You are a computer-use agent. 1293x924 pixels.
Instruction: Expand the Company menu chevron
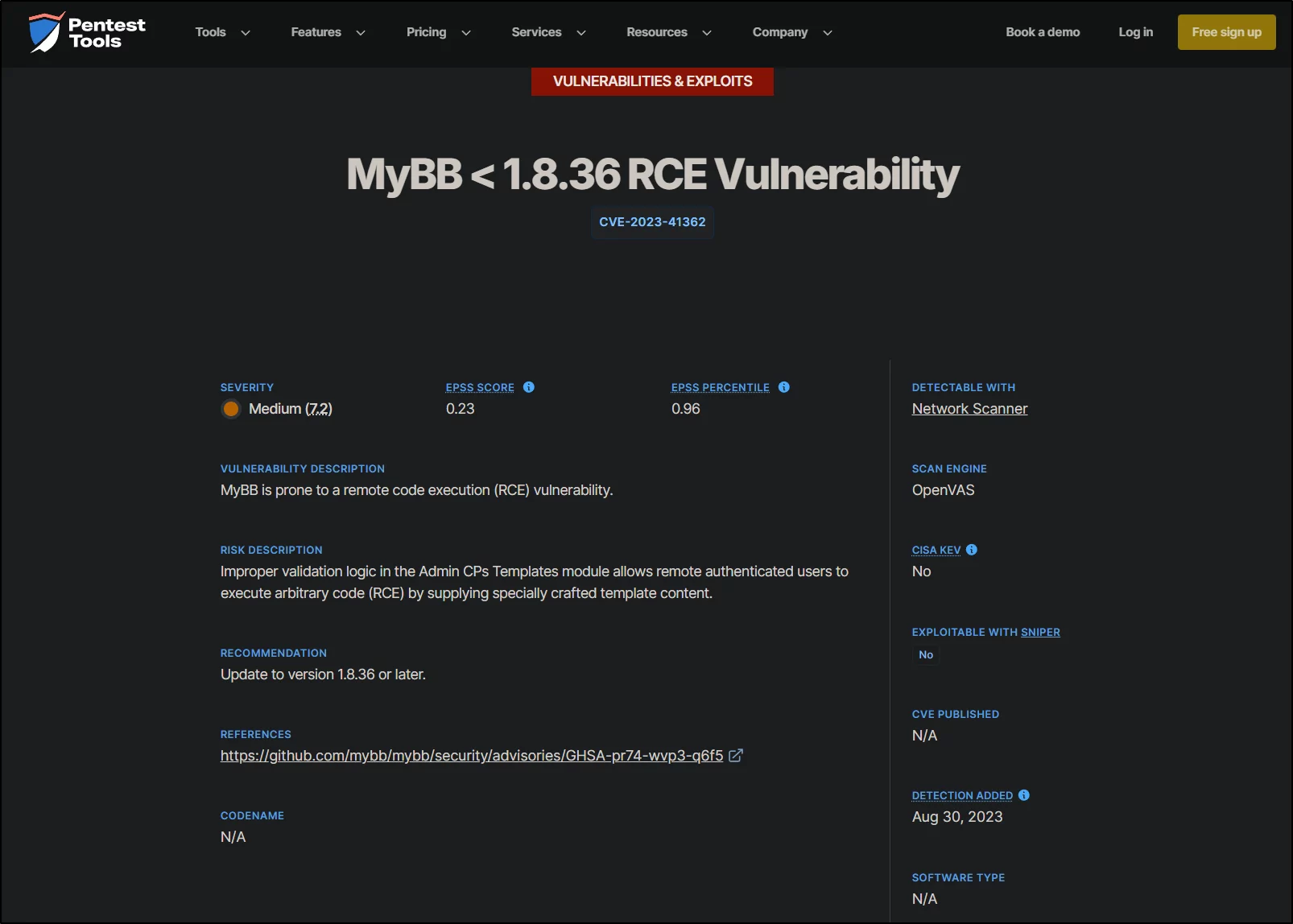tap(827, 33)
